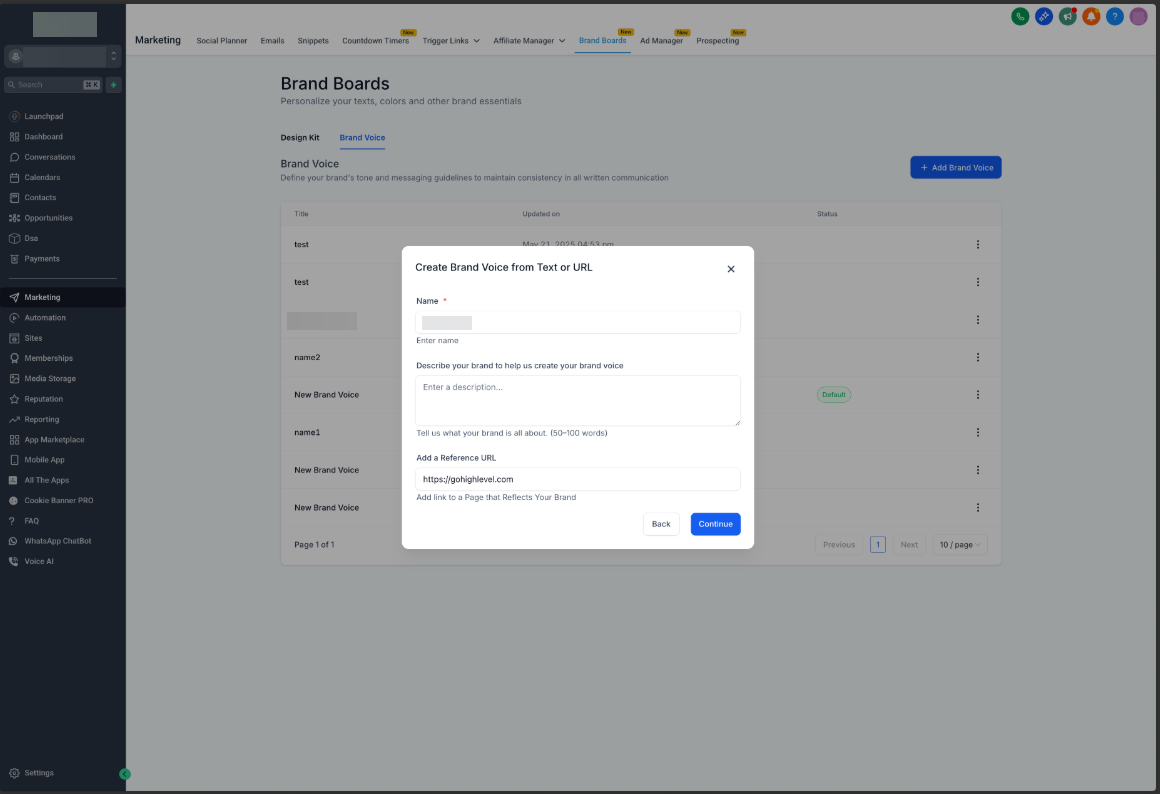Screen dimensions: 1160x794
Task: Expand the Affiliate Manager dropdown
Action: (x=529, y=41)
